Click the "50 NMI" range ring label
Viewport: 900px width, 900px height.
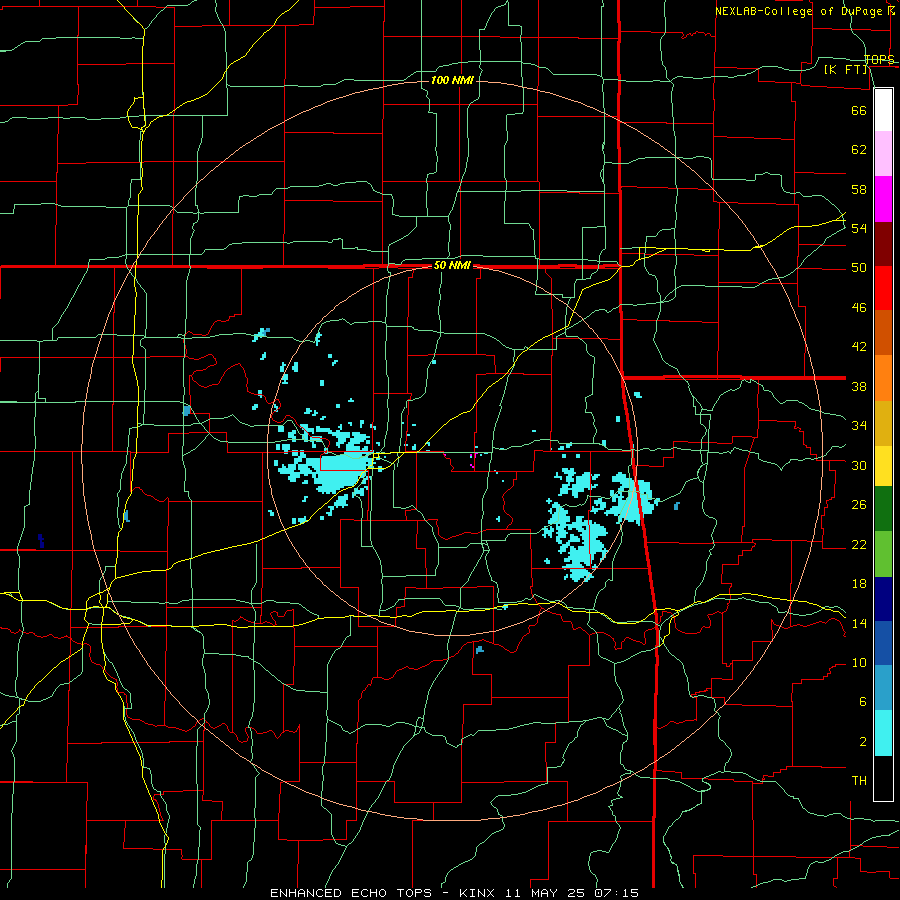[452, 265]
